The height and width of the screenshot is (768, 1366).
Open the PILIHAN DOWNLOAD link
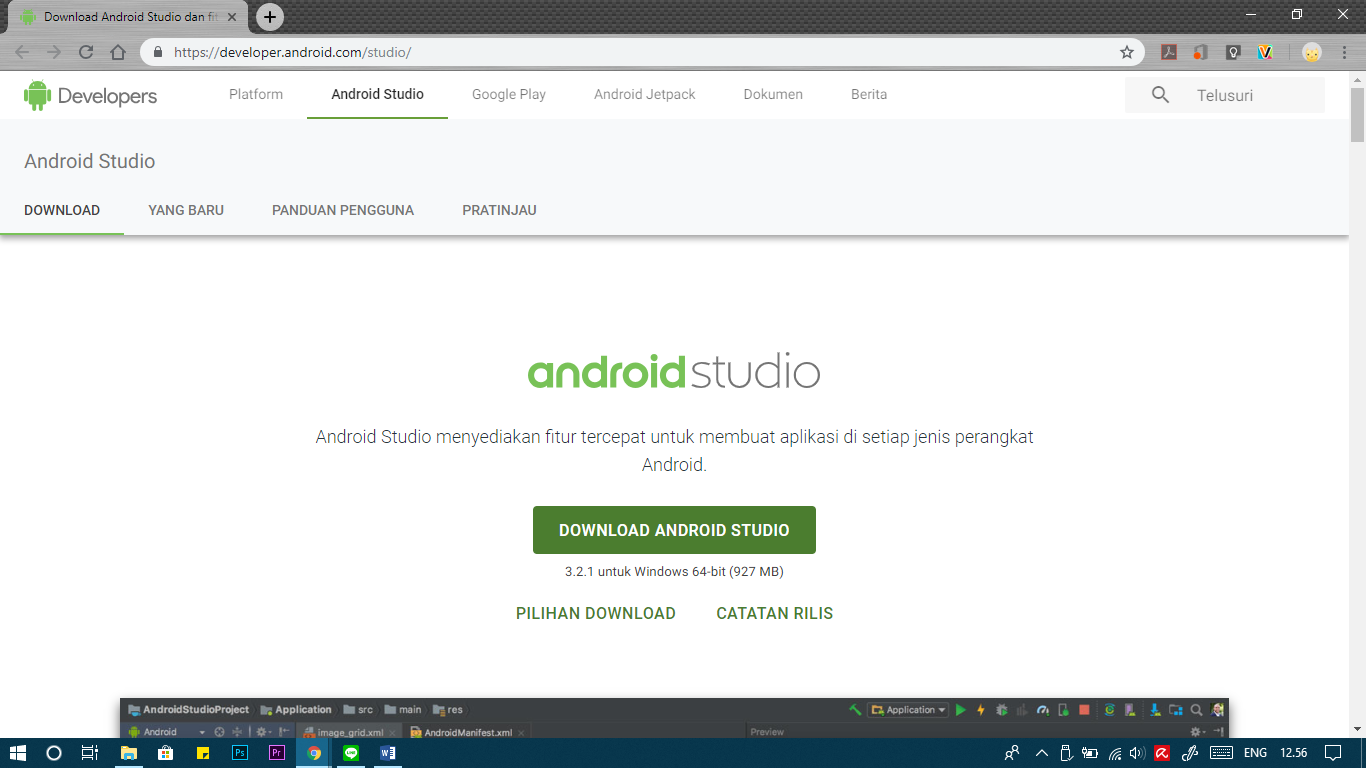[596, 614]
